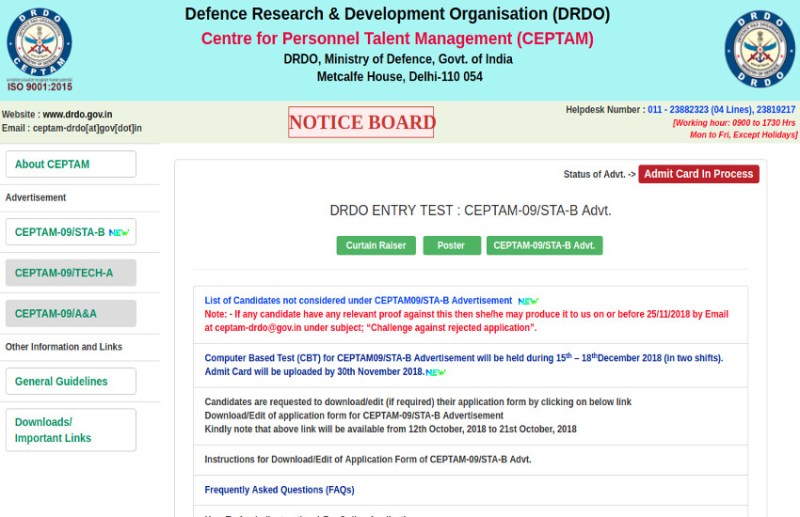
Task: Click NEW badge after admit card upload notice
Action: [x=436, y=372]
